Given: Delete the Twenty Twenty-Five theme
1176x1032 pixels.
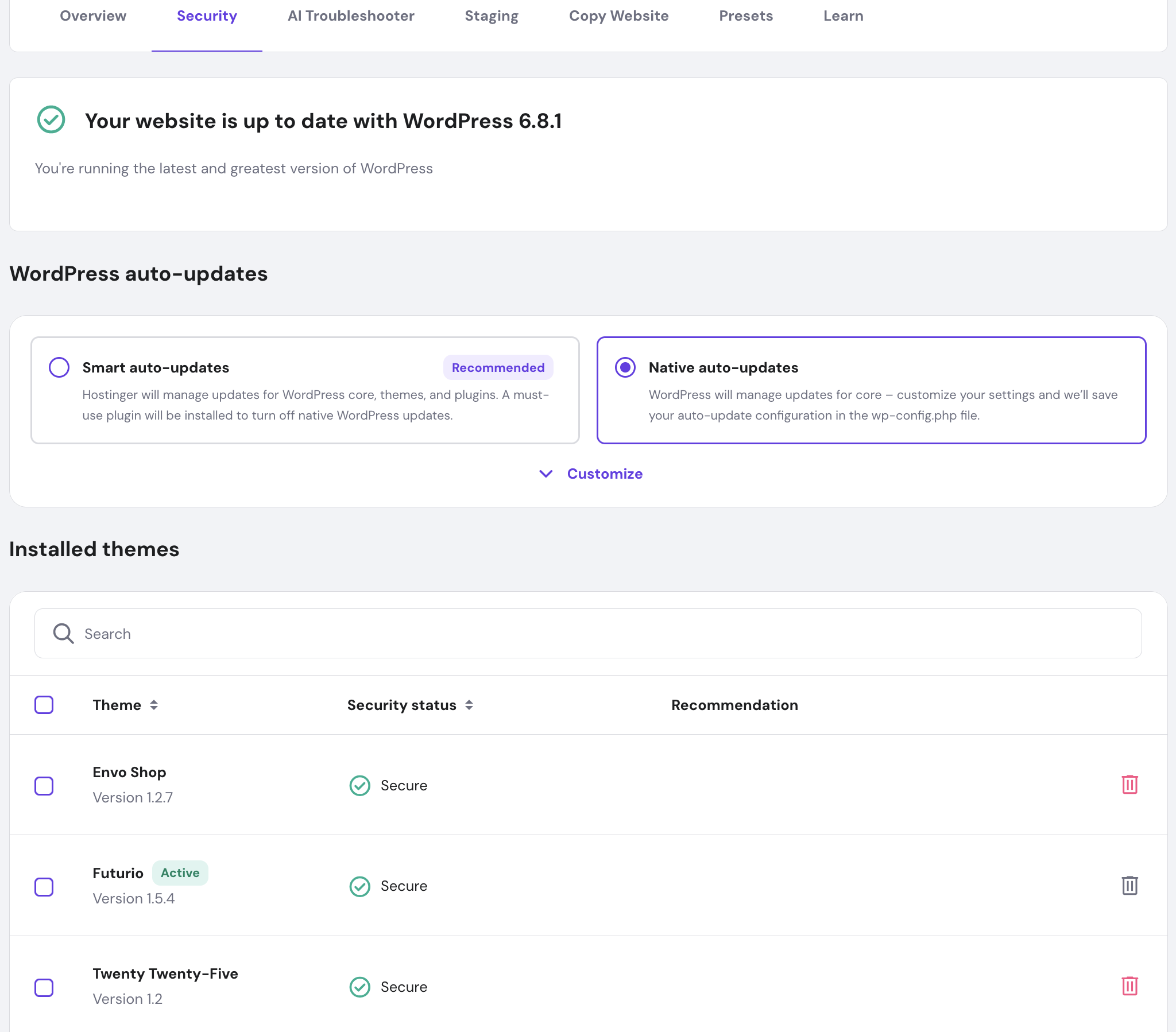Looking at the screenshot, I should pyautogui.click(x=1129, y=986).
